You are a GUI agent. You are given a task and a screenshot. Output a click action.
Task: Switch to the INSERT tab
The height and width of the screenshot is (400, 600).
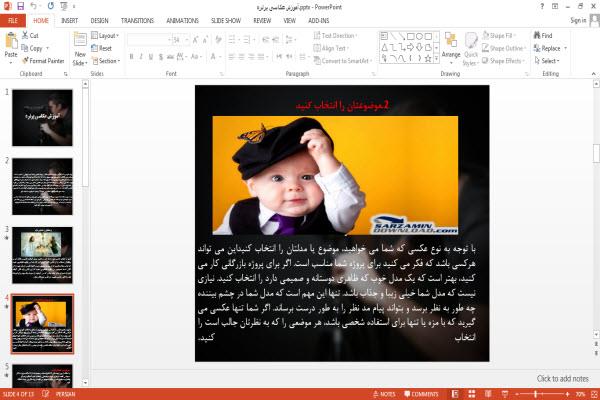click(x=69, y=21)
